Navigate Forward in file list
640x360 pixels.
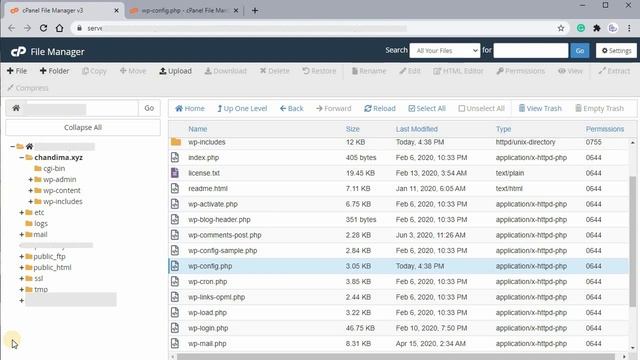click(333, 108)
